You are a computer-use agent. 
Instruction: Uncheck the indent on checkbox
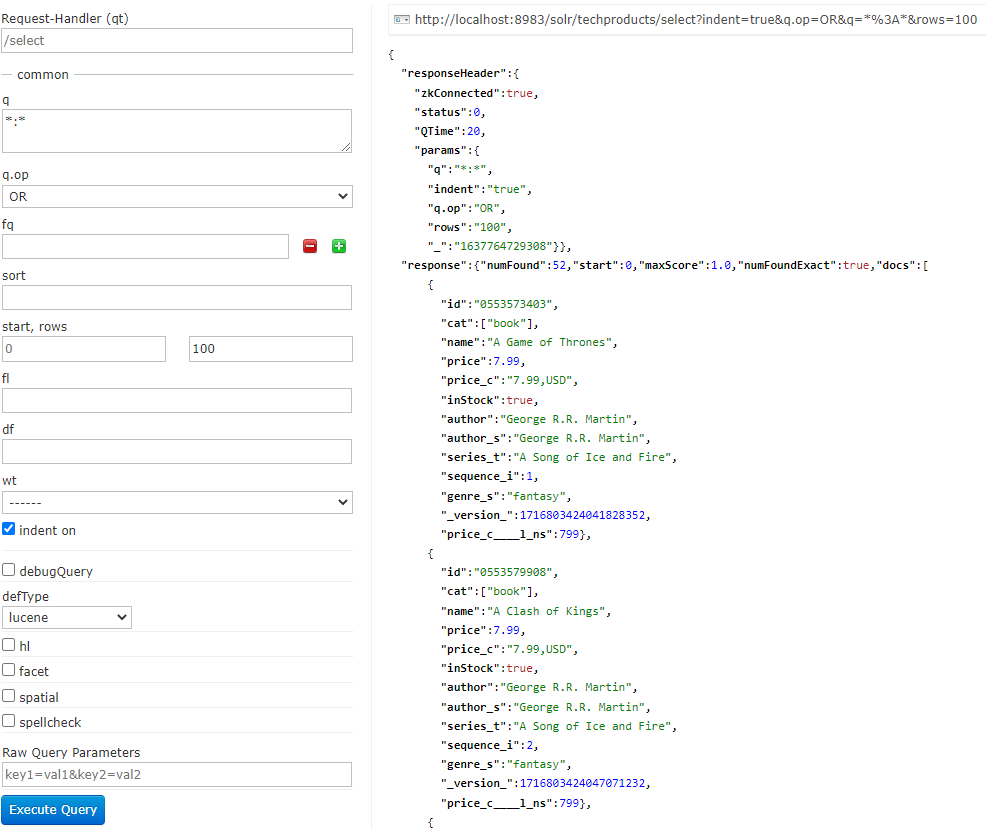coord(9,529)
